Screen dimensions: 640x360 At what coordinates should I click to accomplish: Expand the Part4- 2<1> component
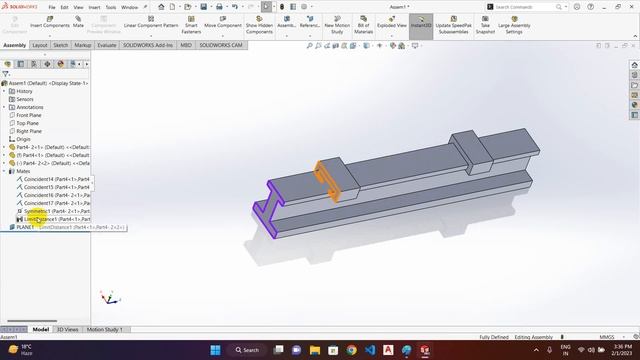[x=4, y=147]
